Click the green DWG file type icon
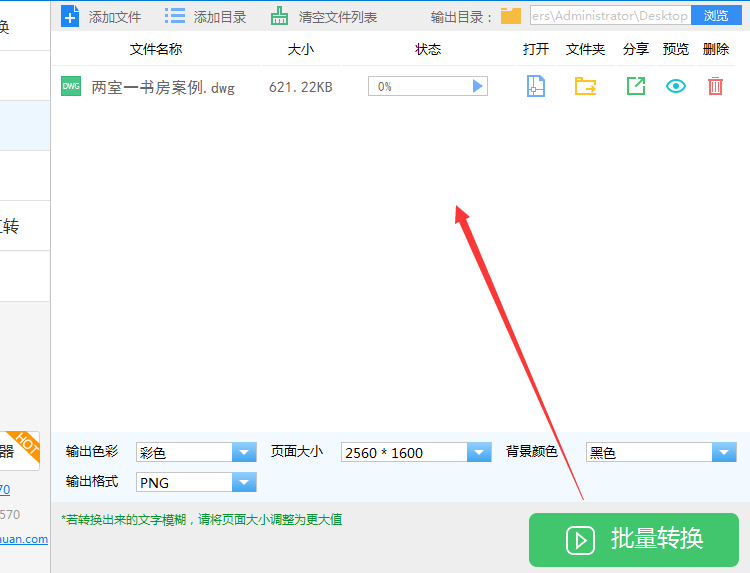 [x=71, y=86]
